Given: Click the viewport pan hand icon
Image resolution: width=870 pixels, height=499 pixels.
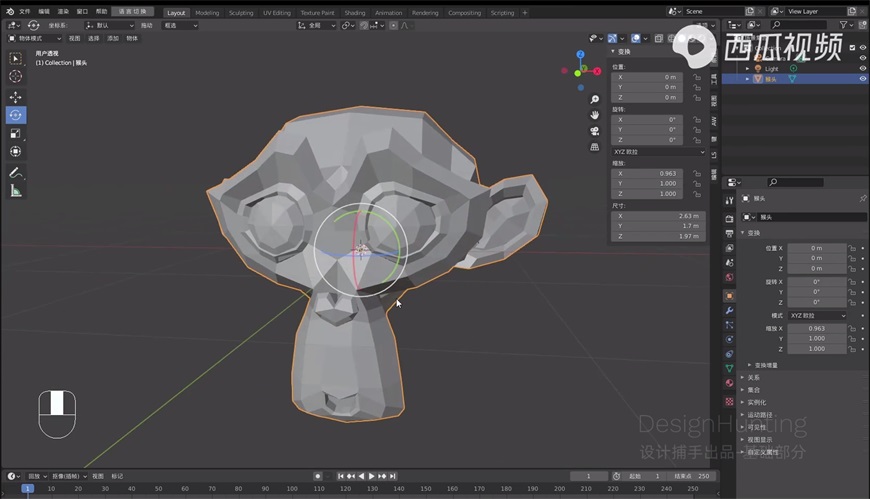Looking at the screenshot, I should [595, 115].
